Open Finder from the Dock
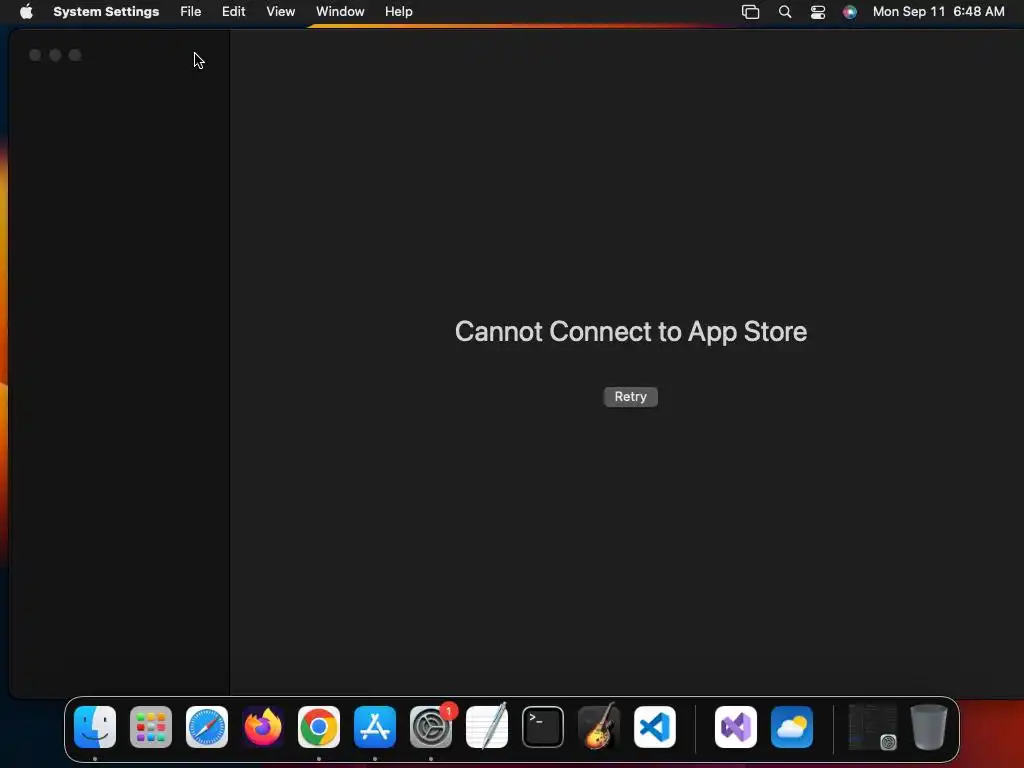The image size is (1024, 768). click(x=95, y=727)
